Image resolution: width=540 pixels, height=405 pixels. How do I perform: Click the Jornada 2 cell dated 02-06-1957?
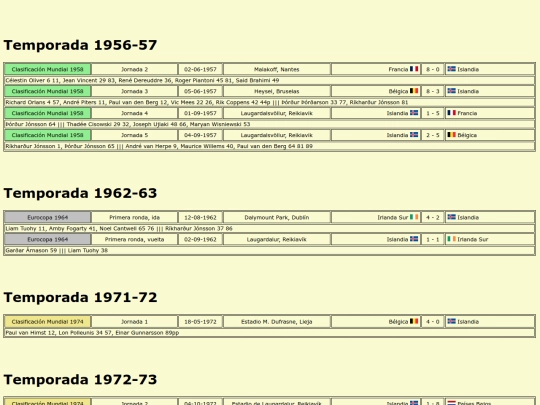click(x=135, y=69)
